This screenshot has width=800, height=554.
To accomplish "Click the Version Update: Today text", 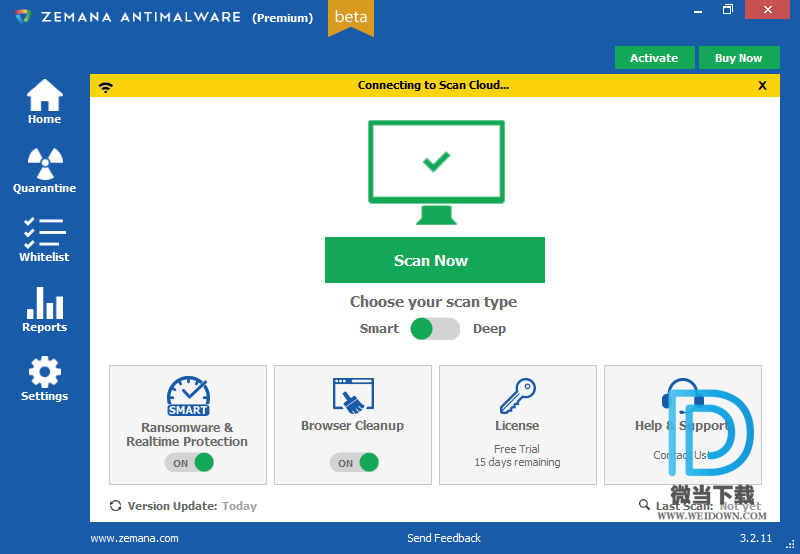I will tap(192, 506).
